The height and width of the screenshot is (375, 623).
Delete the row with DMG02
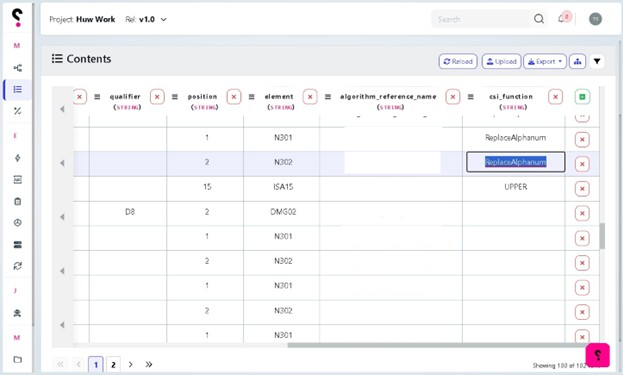pos(582,213)
